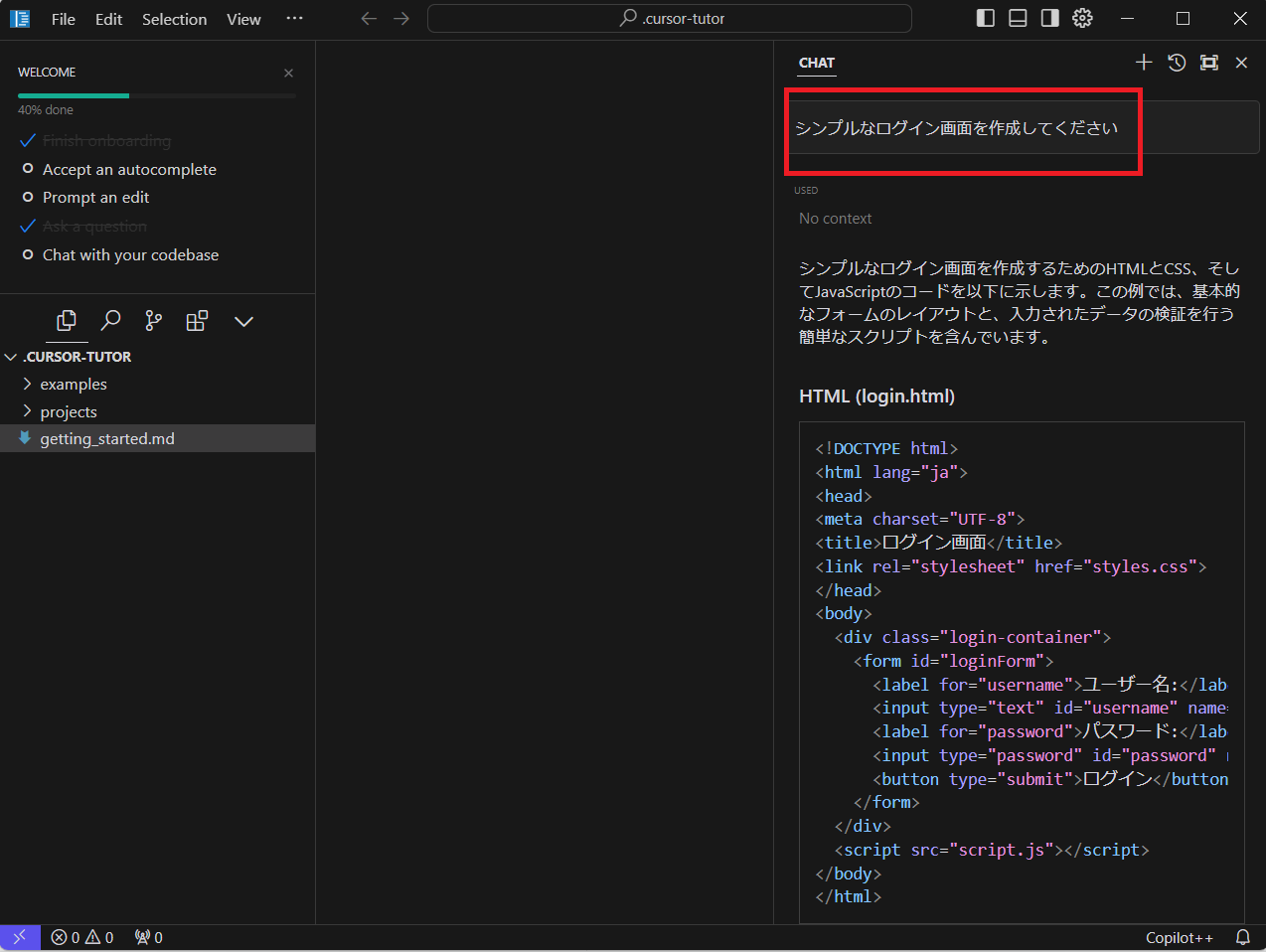The height and width of the screenshot is (952, 1266).
Task: Show more menus via the ellipsis
Action: 294,19
